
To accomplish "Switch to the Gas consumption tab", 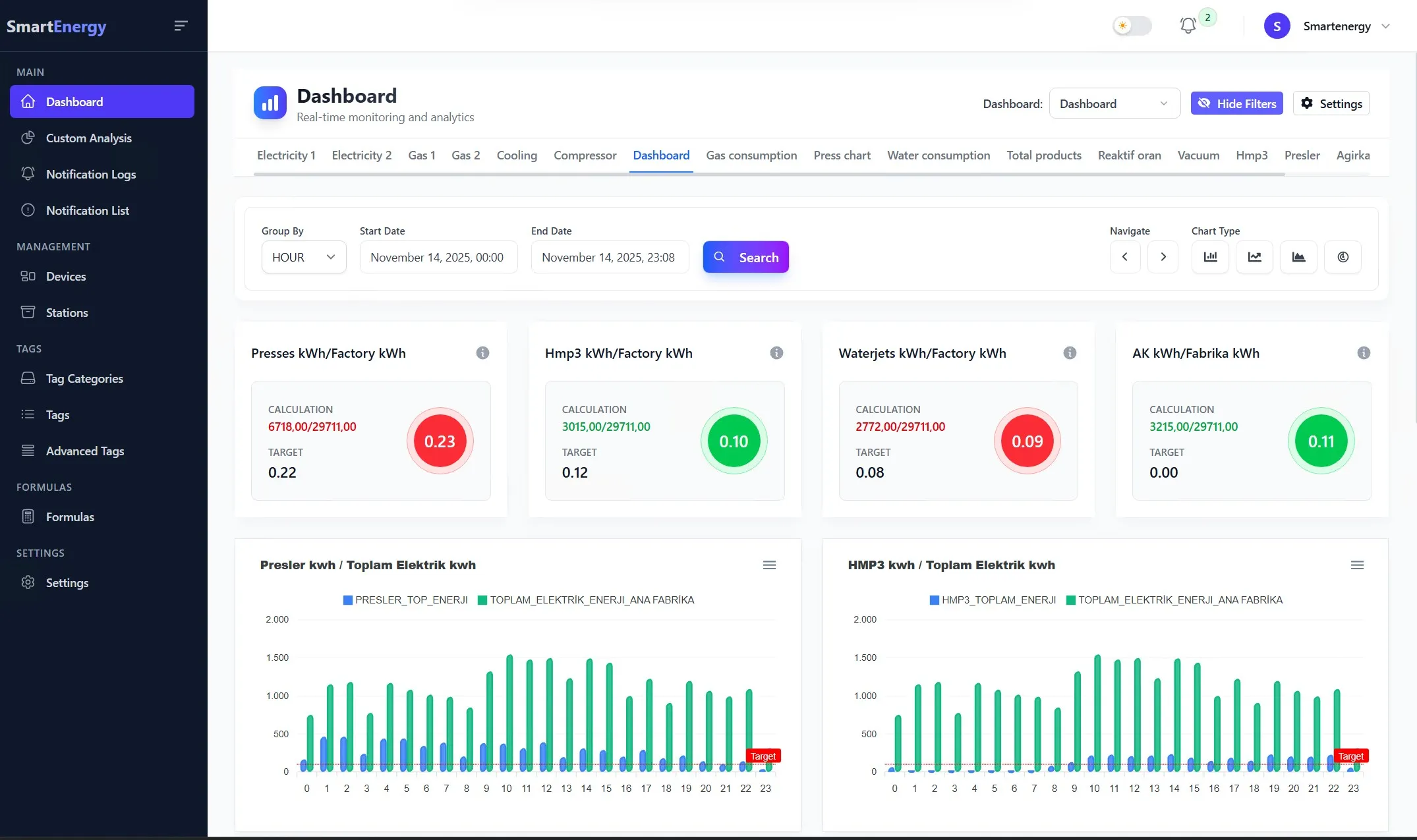I will point(751,155).
